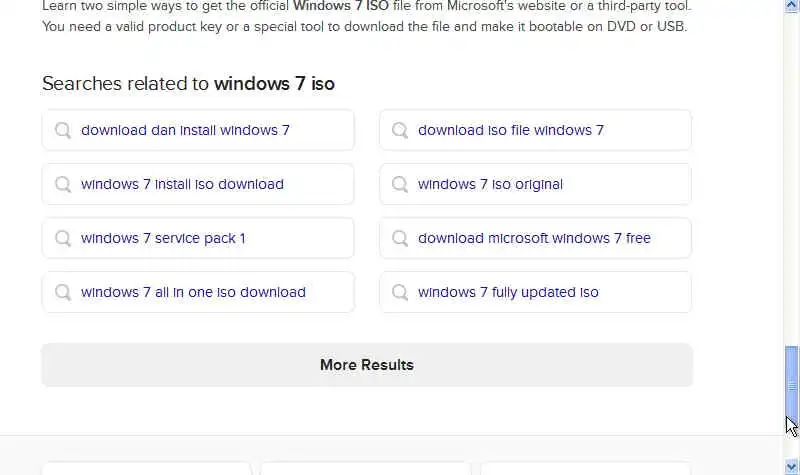800x475 pixels.
Task: Open the "windows 7 service pack 1" link text
Action: (x=163, y=238)
